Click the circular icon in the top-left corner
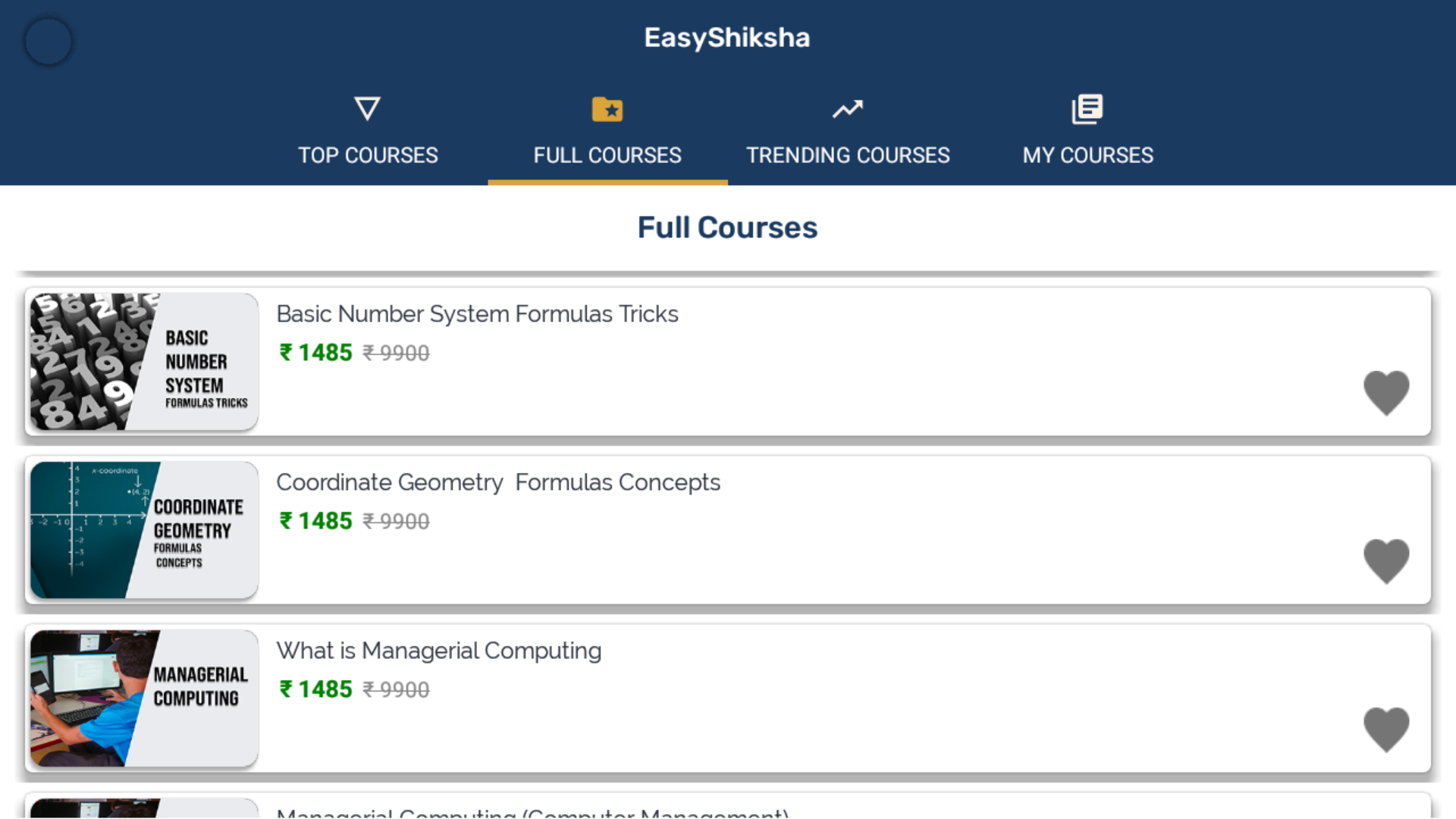Image resolution: width=1456 pixels, height=819 pixels. [48, 41]
